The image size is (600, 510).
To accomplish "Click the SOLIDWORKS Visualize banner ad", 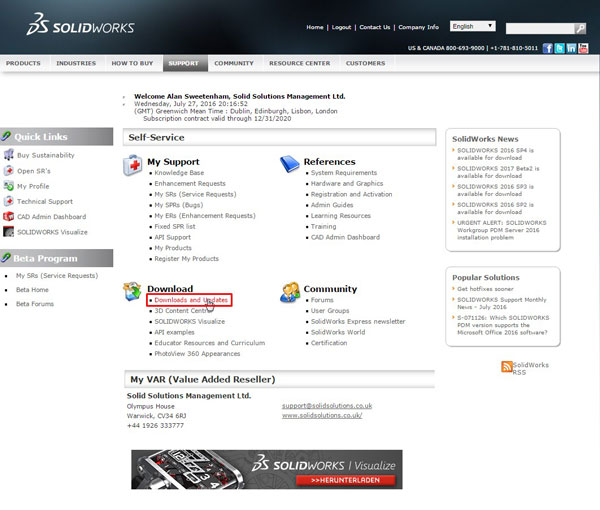I will tap(267, 469).
